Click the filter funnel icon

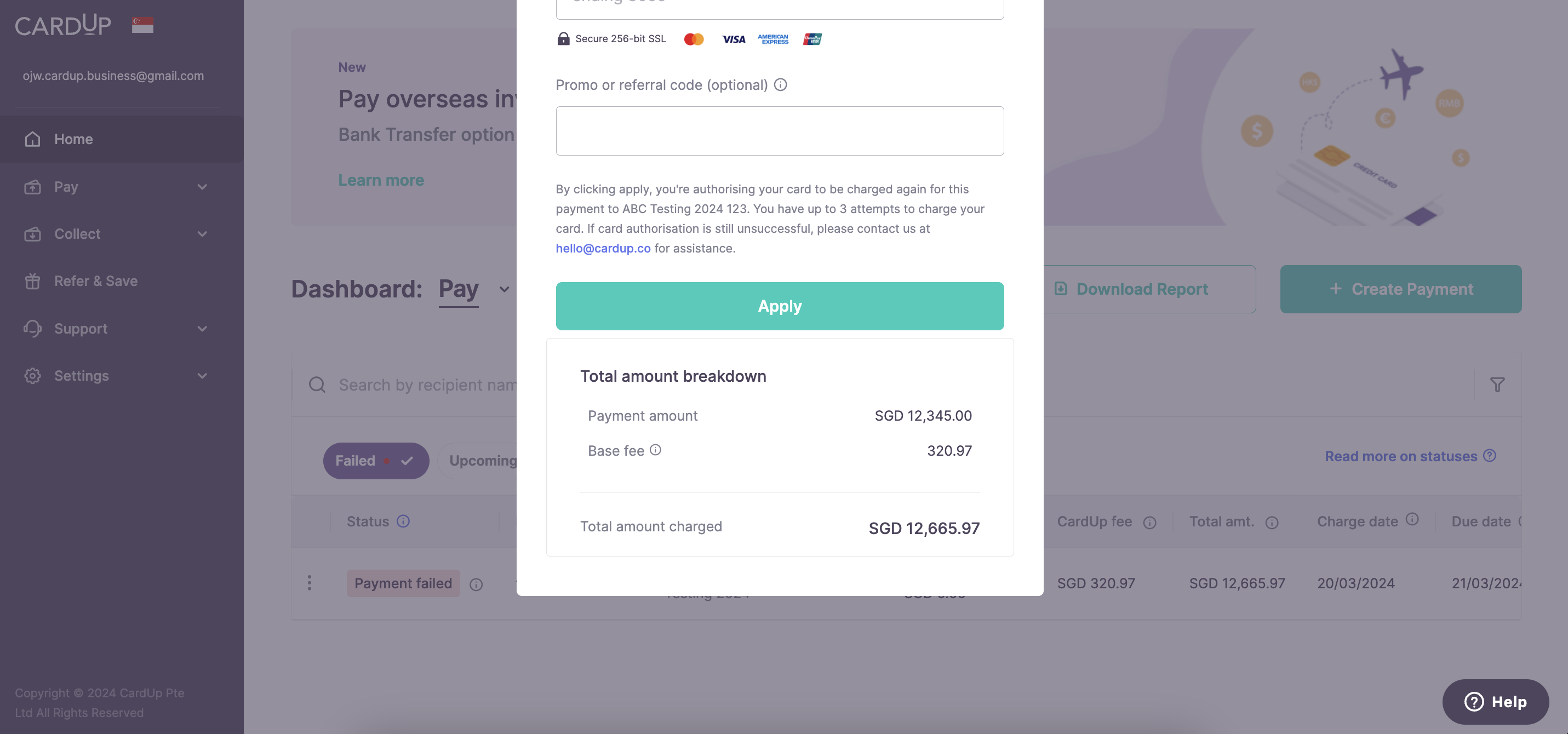coord(1497,385)
